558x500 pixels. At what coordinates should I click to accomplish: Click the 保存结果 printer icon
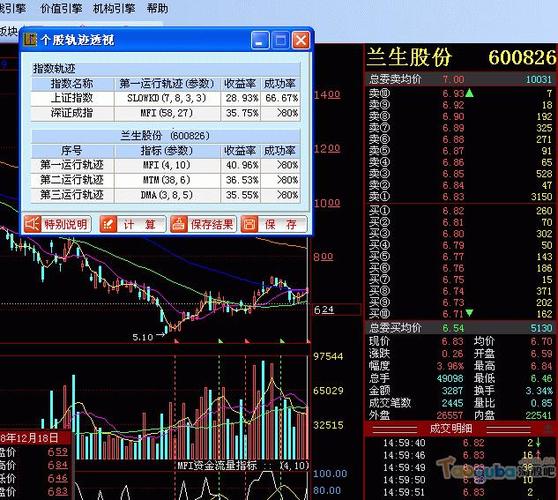pyautogui.click(x=178, y=224)
